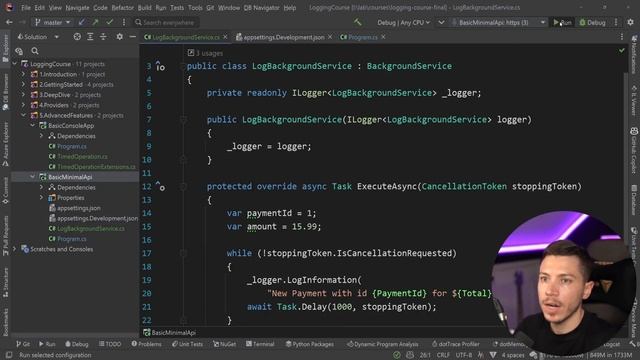The width and height of the screenshot is (640, 360).
Task: Open the Problems tool window
Action: click(x=147, y=344)
